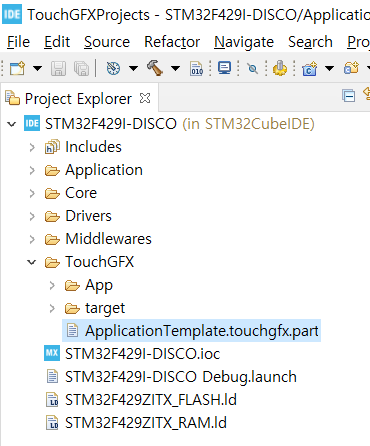Select the Middlewares folder label
This screenshot has width=370, height=446.
click(108, 239)
